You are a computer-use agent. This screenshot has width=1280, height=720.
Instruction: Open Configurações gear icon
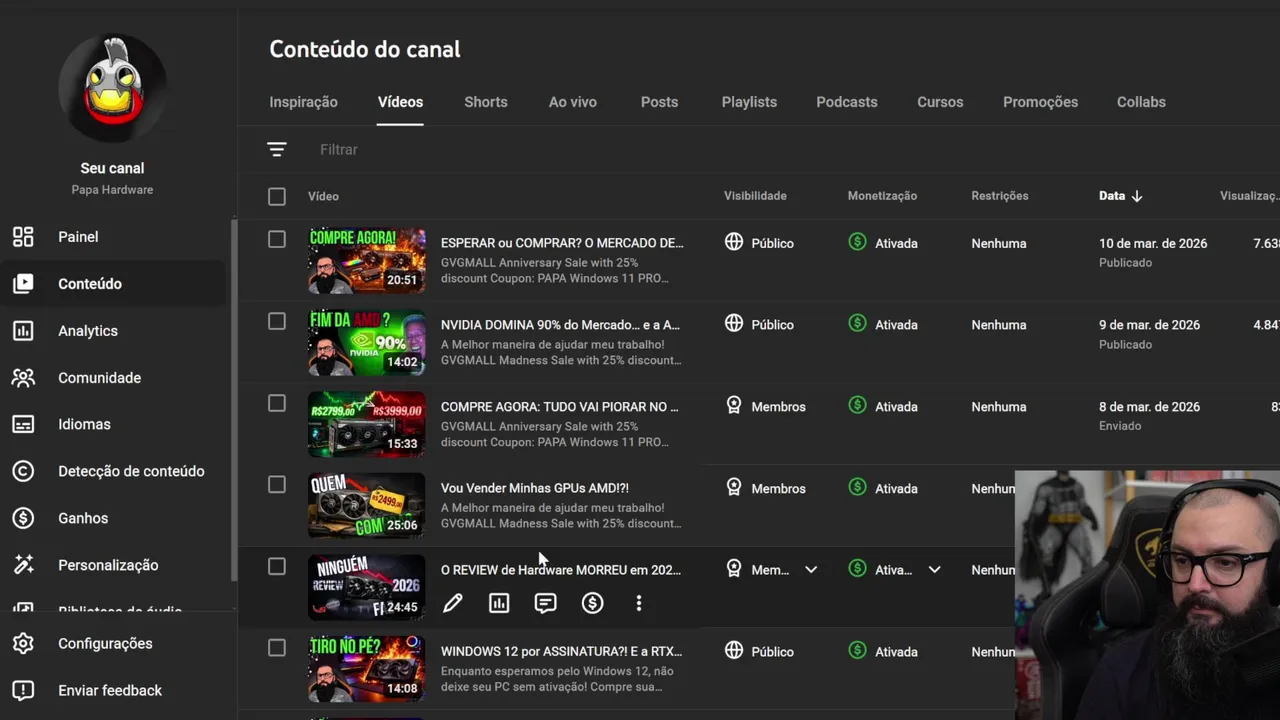[23, 643]
